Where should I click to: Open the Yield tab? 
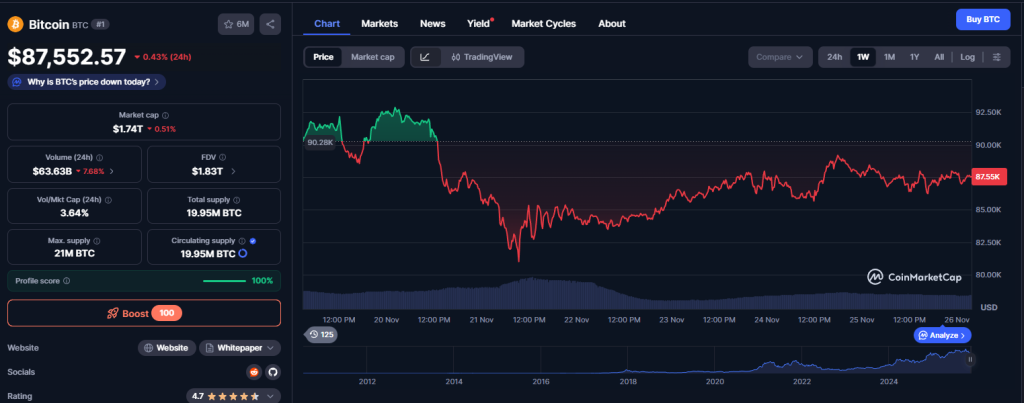[x=479, y=24]
